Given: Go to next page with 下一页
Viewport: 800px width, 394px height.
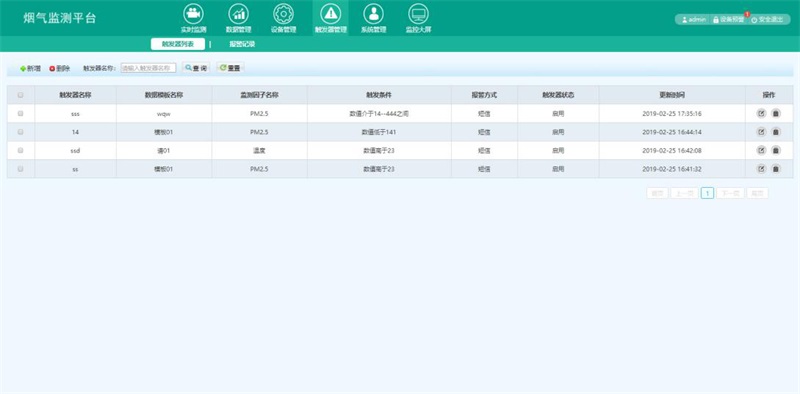Looking at the screenshot, I should click(x=730, y=193).
